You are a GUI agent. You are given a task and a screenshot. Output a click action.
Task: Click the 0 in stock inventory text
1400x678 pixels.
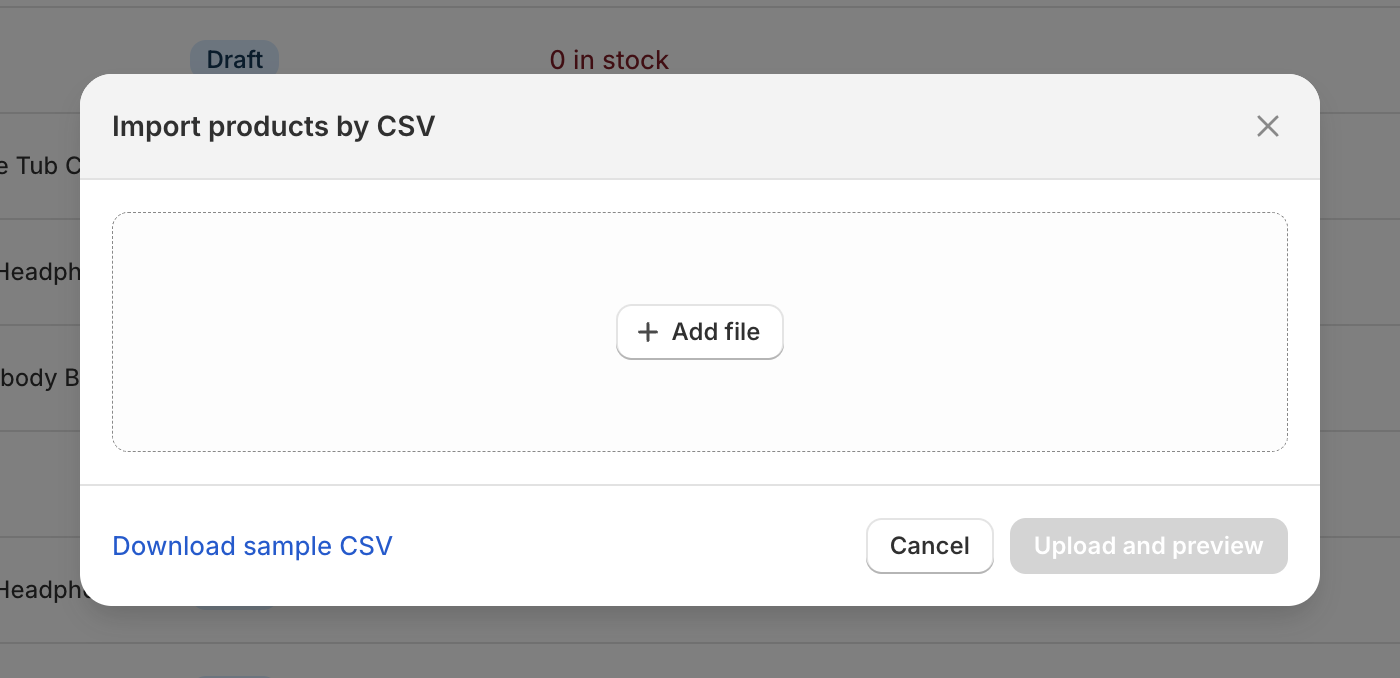[608, 59]
